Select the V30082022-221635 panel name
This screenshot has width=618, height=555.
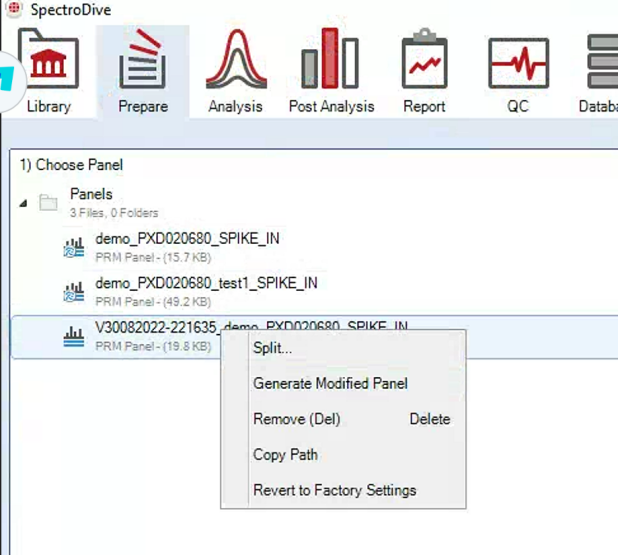pyautogui.click(x=251, y=327)
